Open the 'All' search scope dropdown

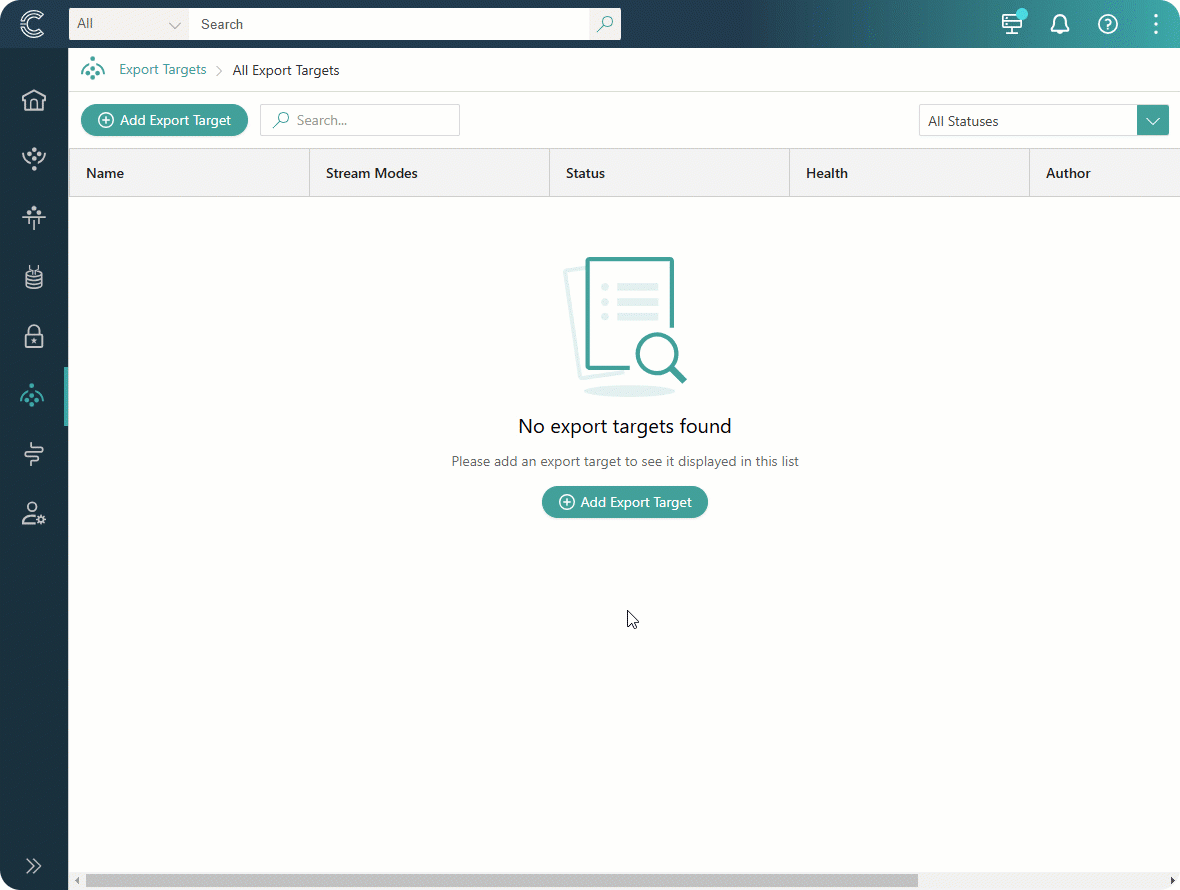click(127, 23)
